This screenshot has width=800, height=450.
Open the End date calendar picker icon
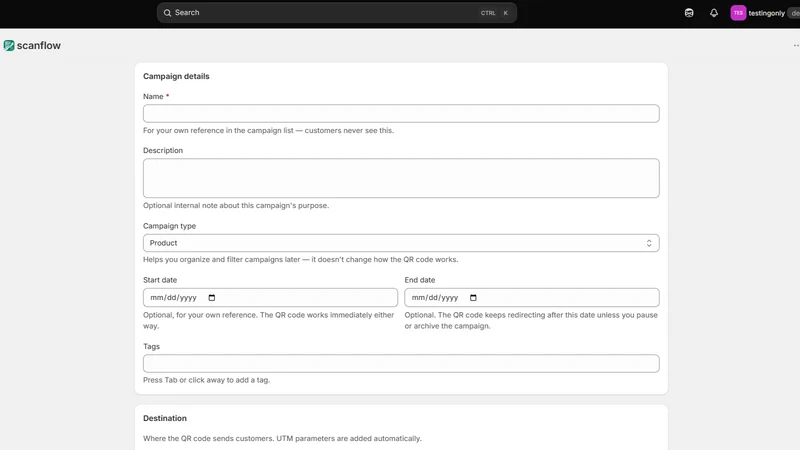pos(473,297)
